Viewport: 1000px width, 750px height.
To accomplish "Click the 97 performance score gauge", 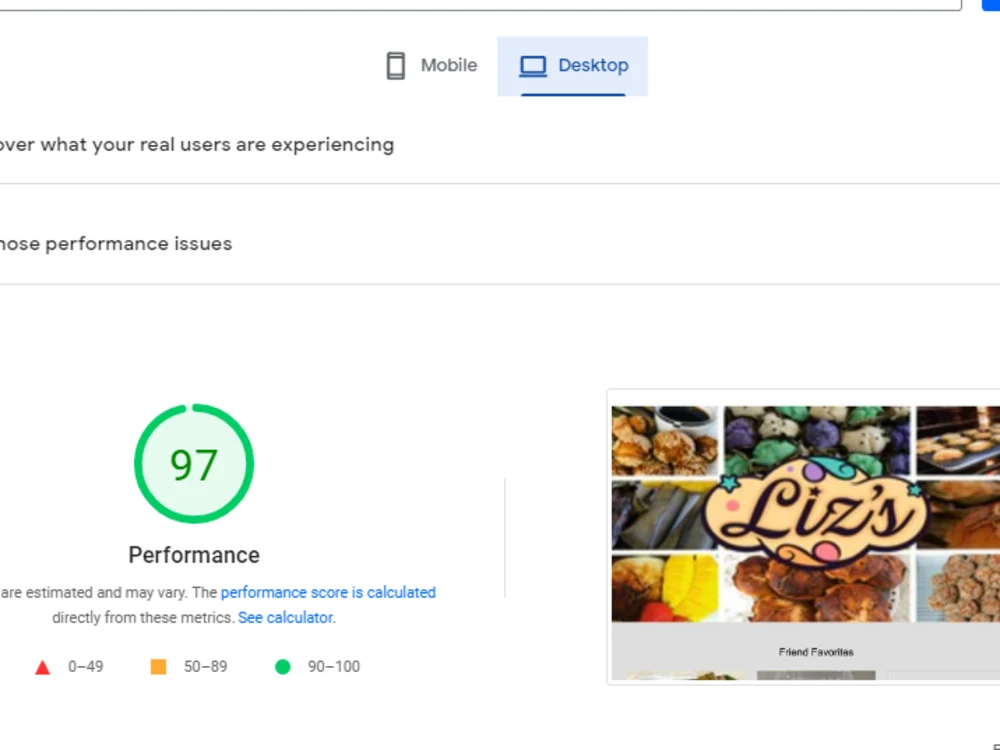I will (x=194, y=464).
